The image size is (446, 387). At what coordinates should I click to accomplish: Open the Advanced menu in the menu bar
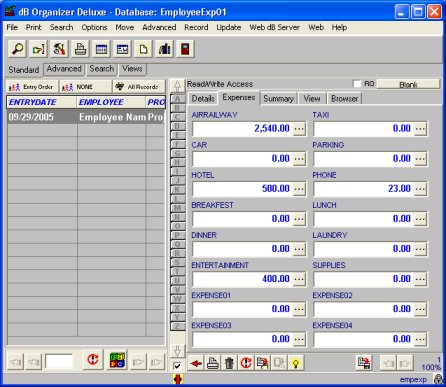pos(159,27)
